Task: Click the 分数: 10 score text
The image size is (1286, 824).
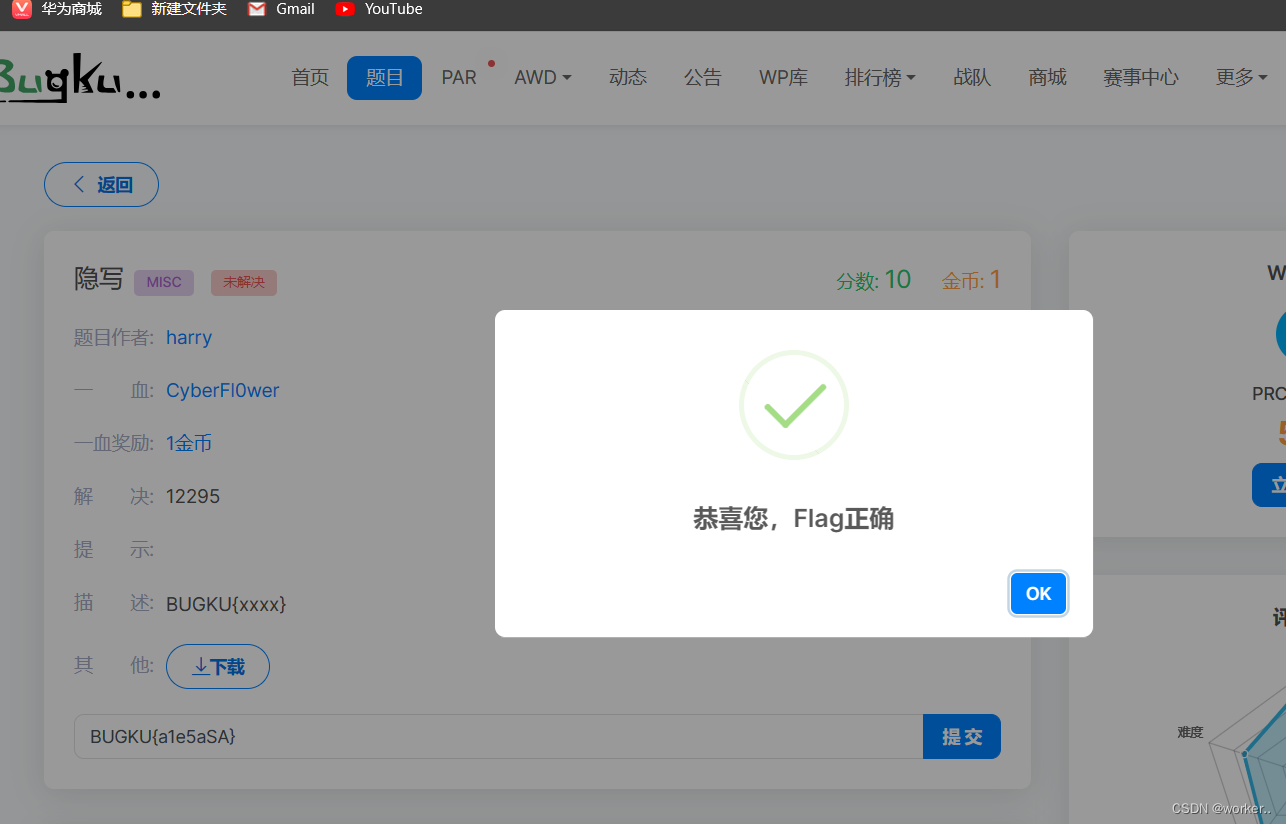Action: click(874, 280)
